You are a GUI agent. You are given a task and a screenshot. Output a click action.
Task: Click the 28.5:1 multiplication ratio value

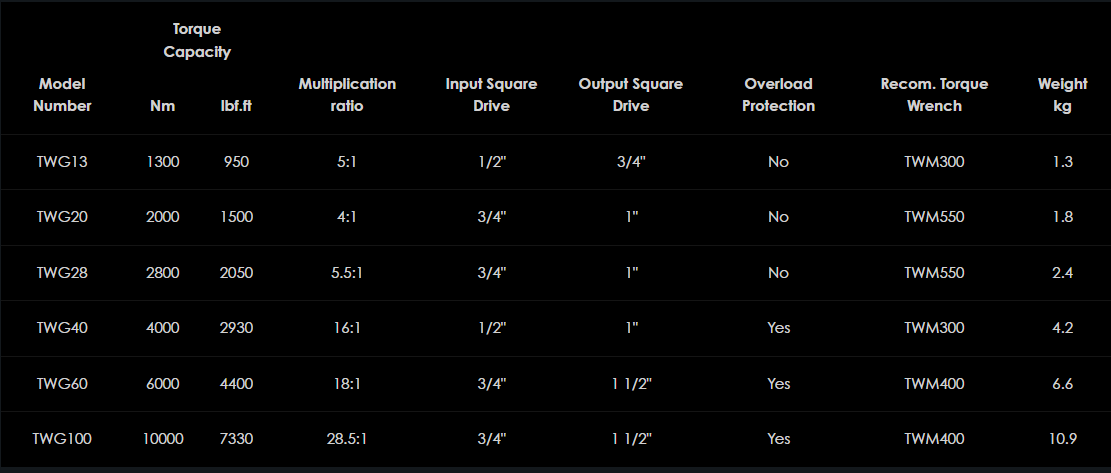(347, 439)
